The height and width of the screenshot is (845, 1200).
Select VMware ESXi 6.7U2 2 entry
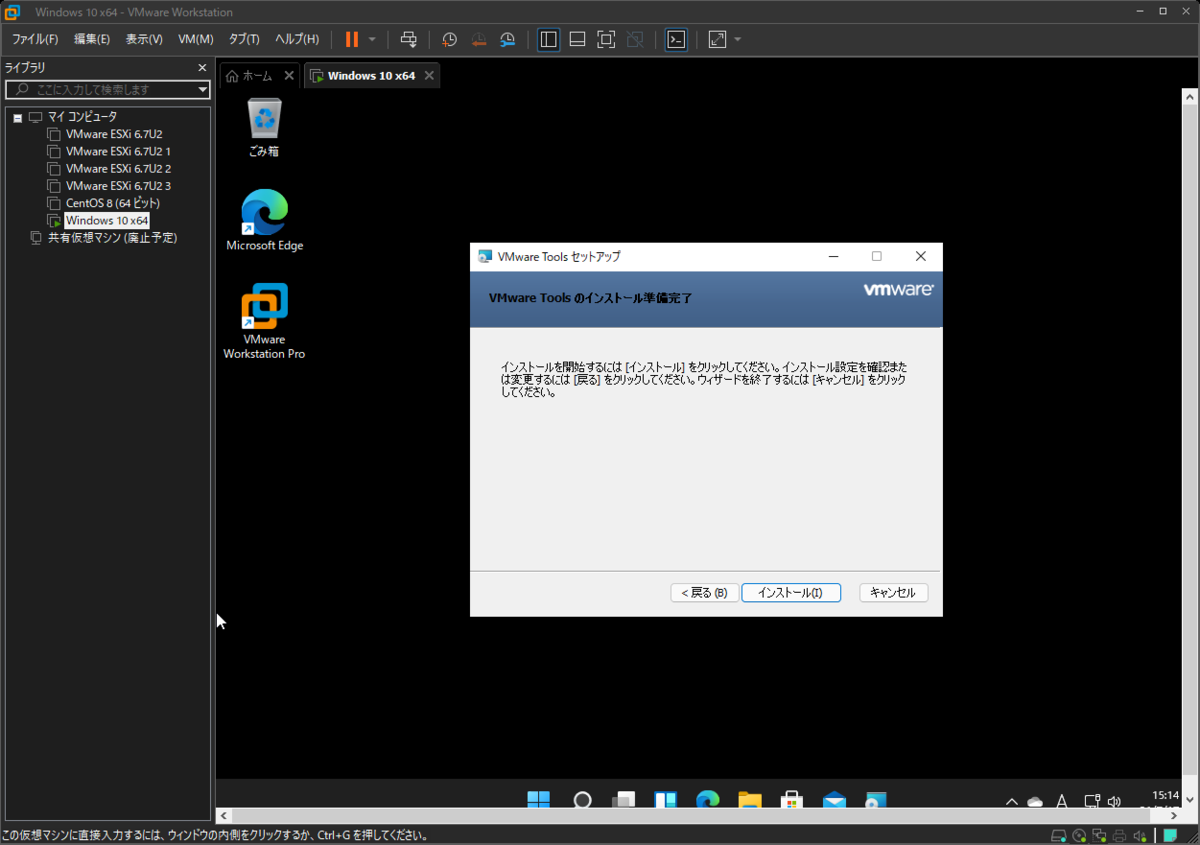coord(118,168)
